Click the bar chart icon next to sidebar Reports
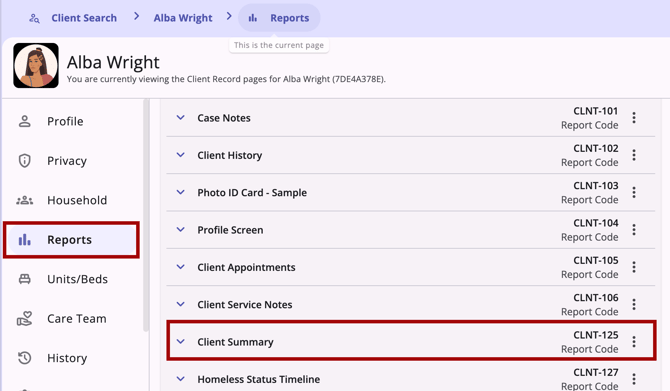This screenshot has width=670, height=391. [x=25, y=240]
